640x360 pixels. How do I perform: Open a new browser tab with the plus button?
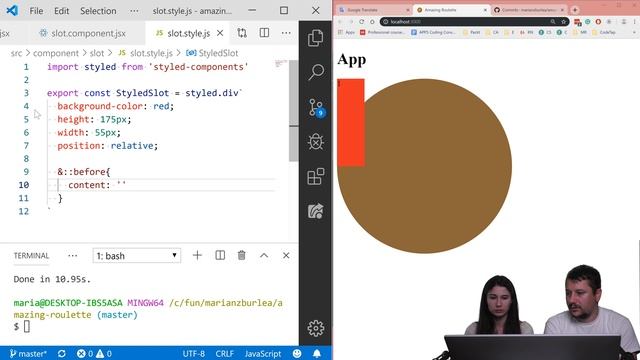575,10
